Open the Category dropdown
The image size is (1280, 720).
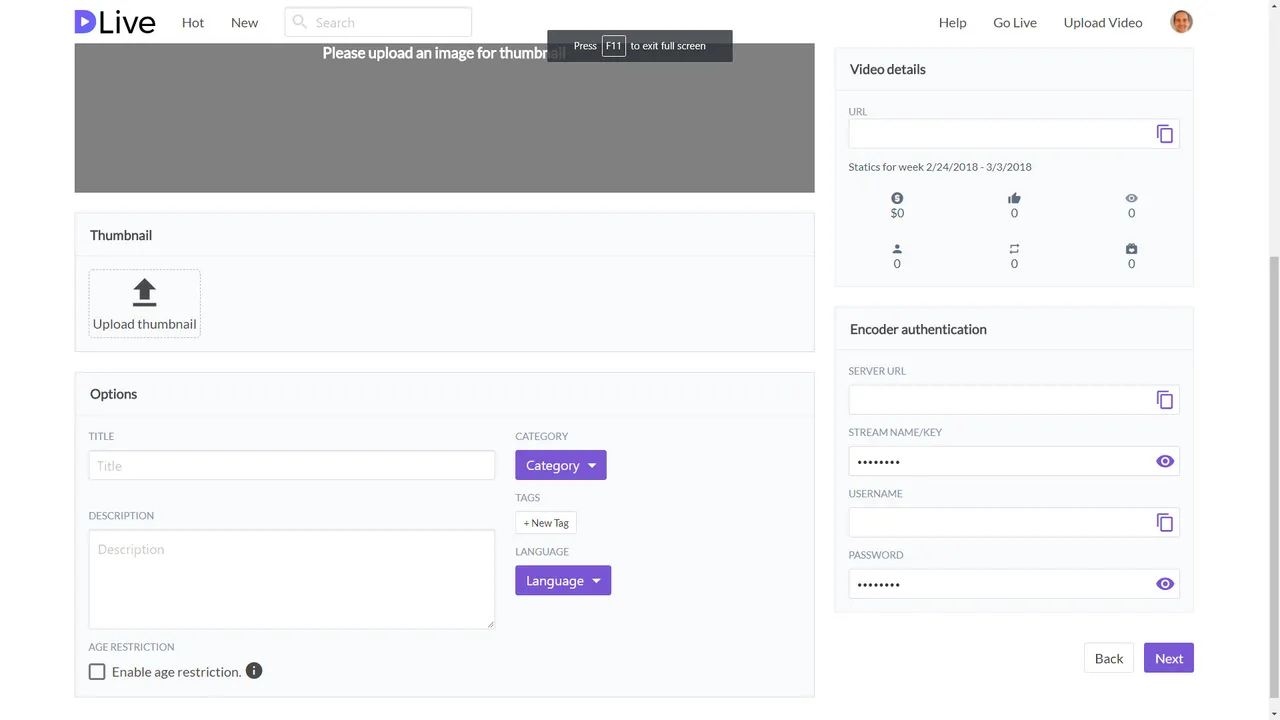click(x=561, y=465)
